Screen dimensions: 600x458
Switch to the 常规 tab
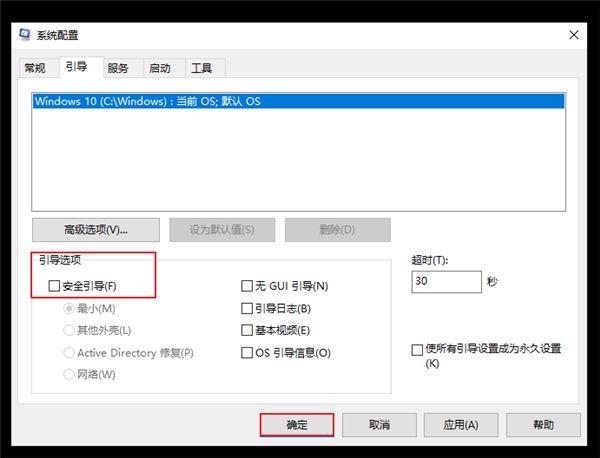coord(35,68)
